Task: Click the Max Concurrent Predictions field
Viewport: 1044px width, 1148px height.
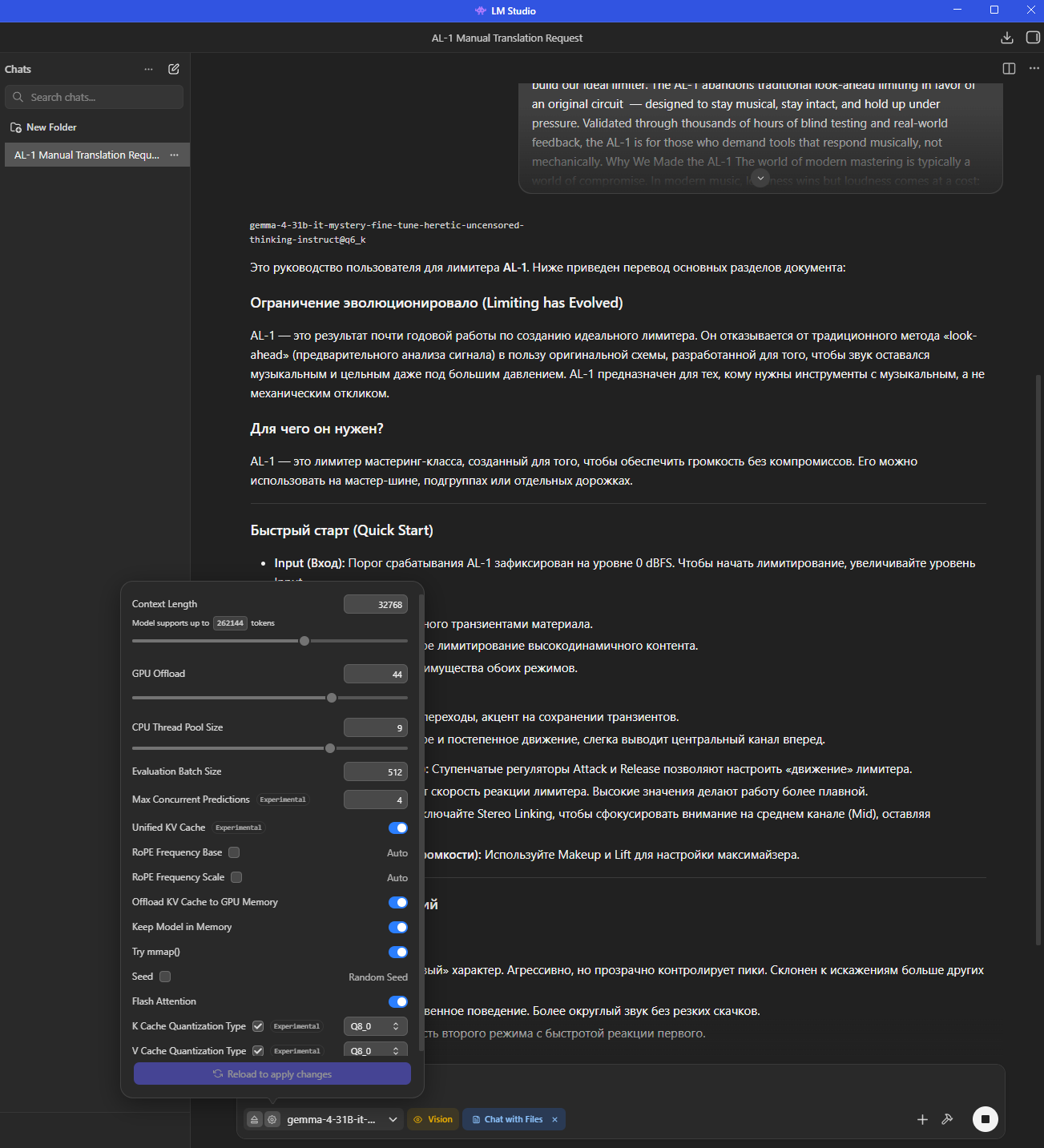Action: click(375, 800)
